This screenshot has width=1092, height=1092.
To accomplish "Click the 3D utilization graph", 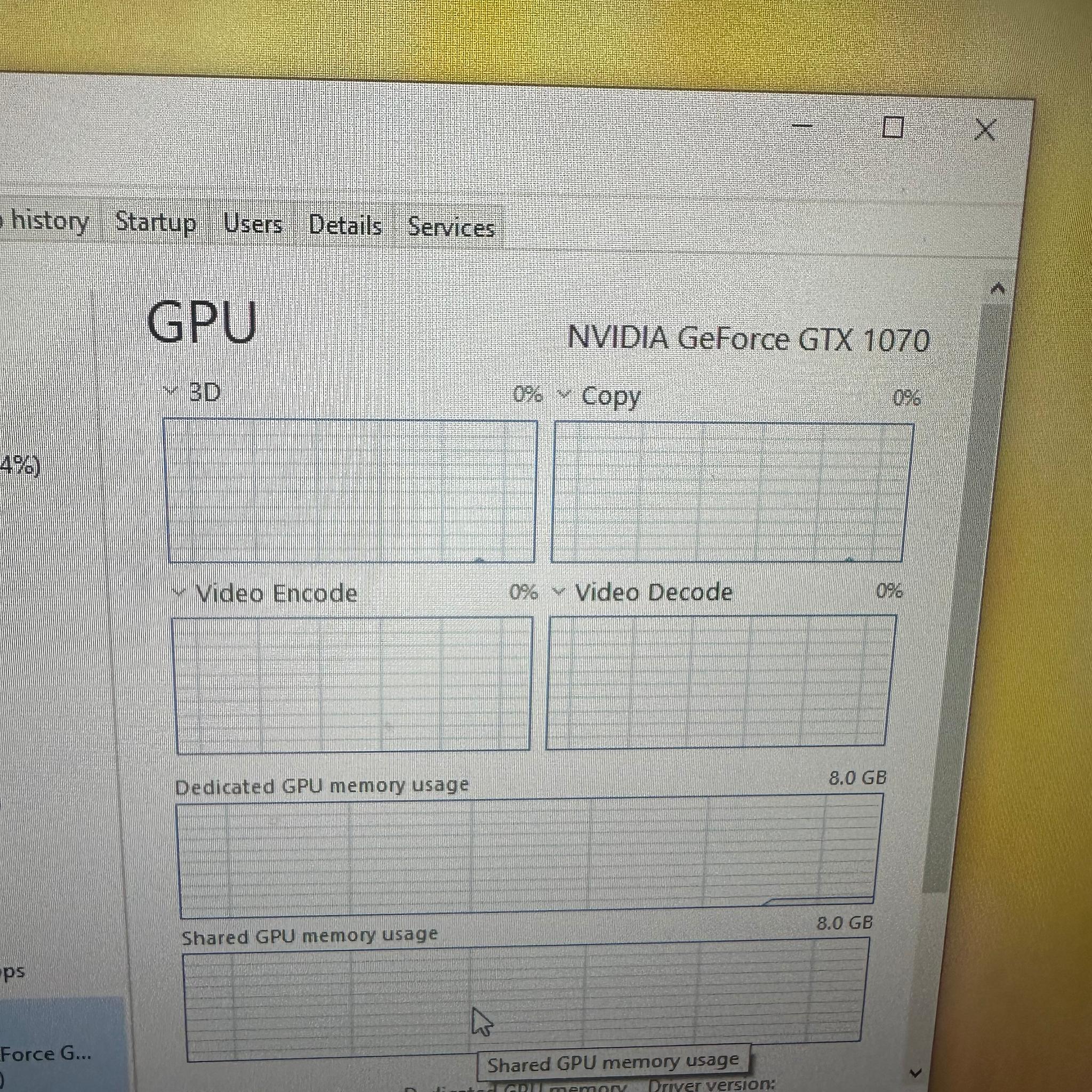I will click(350, 491).
